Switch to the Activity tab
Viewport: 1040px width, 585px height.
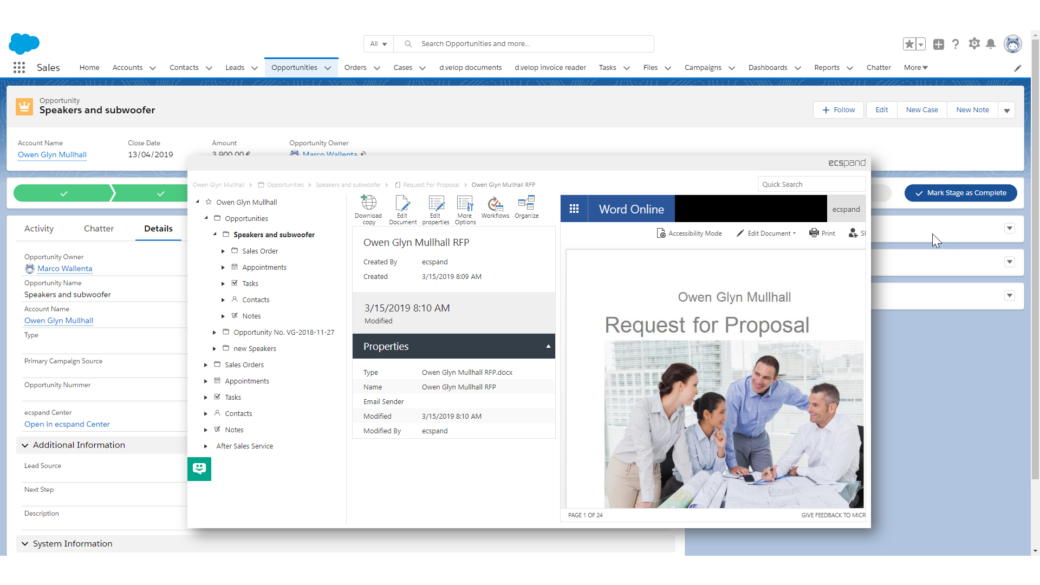tap(39, 229)
